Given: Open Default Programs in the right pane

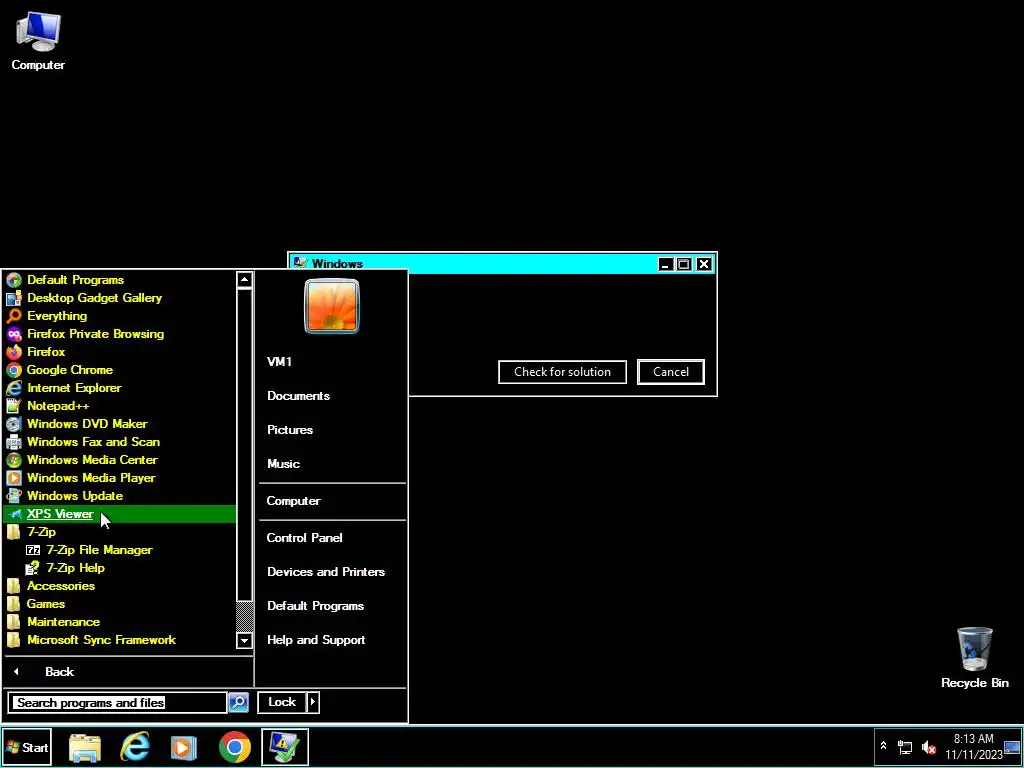Looking at the screenshot, I should tap(332, 605).
